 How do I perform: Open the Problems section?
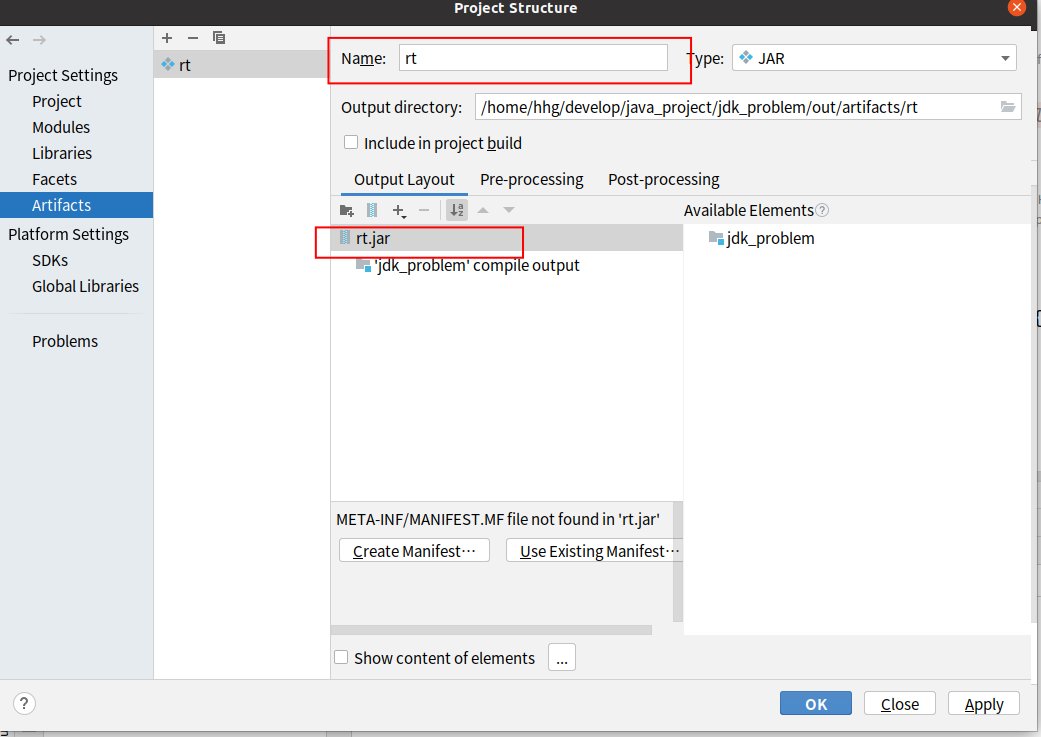[64, 341]
